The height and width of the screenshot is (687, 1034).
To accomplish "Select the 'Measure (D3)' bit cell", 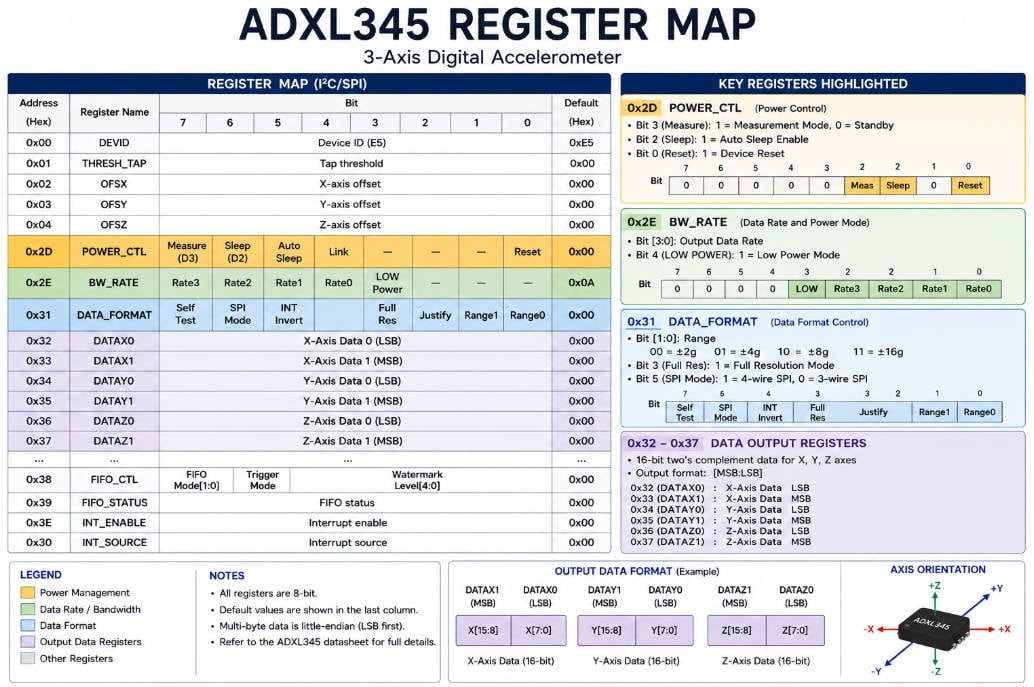I will click(x=187, y=251).
